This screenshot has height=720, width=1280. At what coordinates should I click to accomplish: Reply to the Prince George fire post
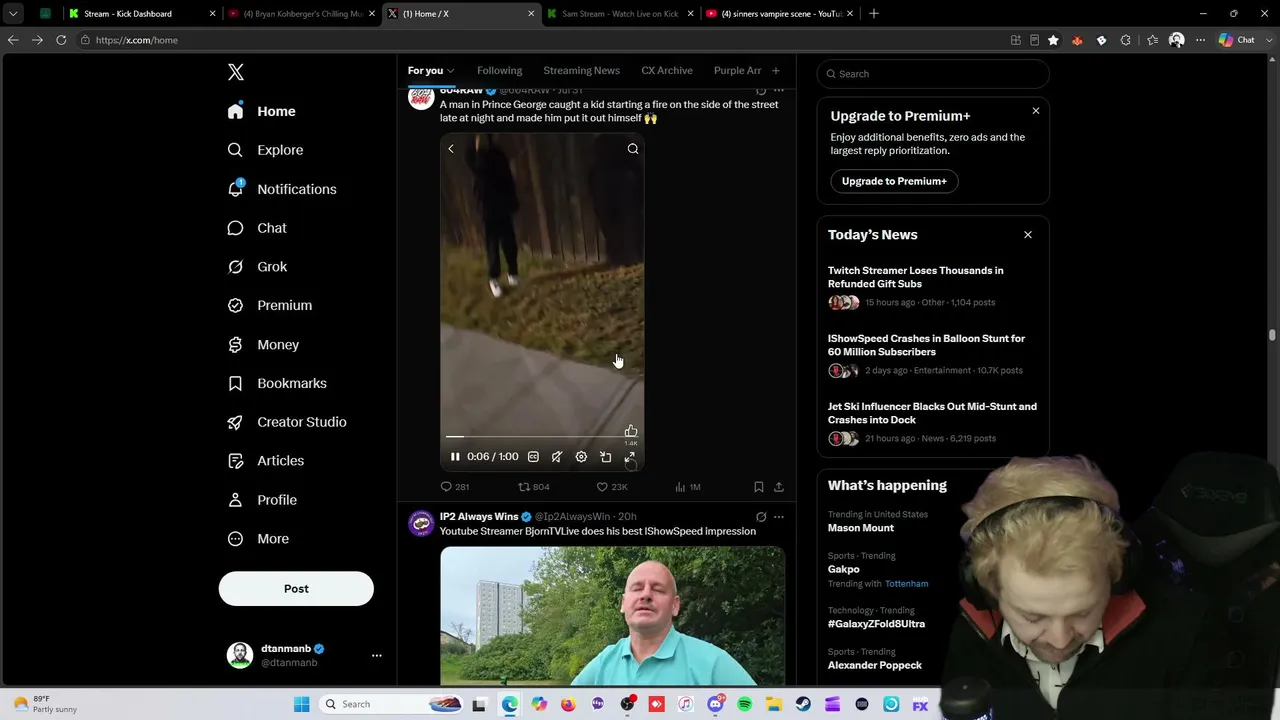455,487
